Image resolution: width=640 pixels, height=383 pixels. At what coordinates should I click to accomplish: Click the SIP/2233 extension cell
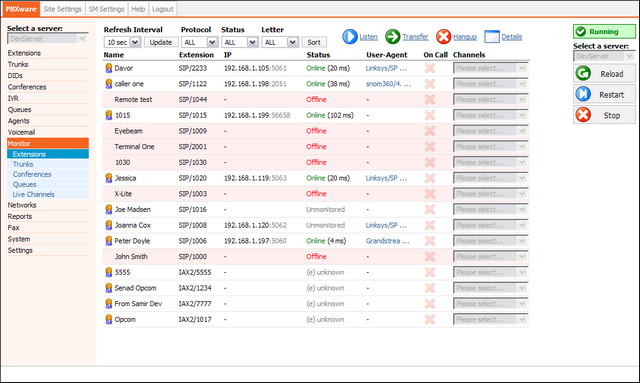(x=193, y=68)
